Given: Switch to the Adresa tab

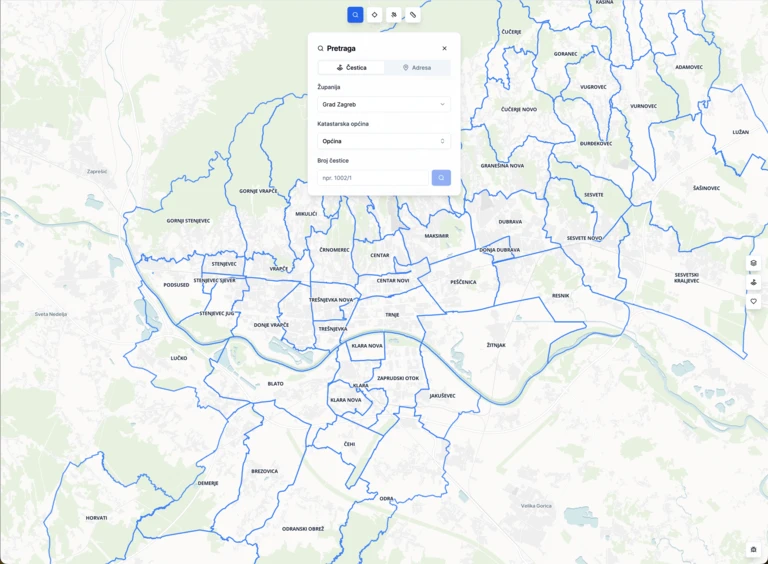Looking at the screenshot, I should [417, 68].
